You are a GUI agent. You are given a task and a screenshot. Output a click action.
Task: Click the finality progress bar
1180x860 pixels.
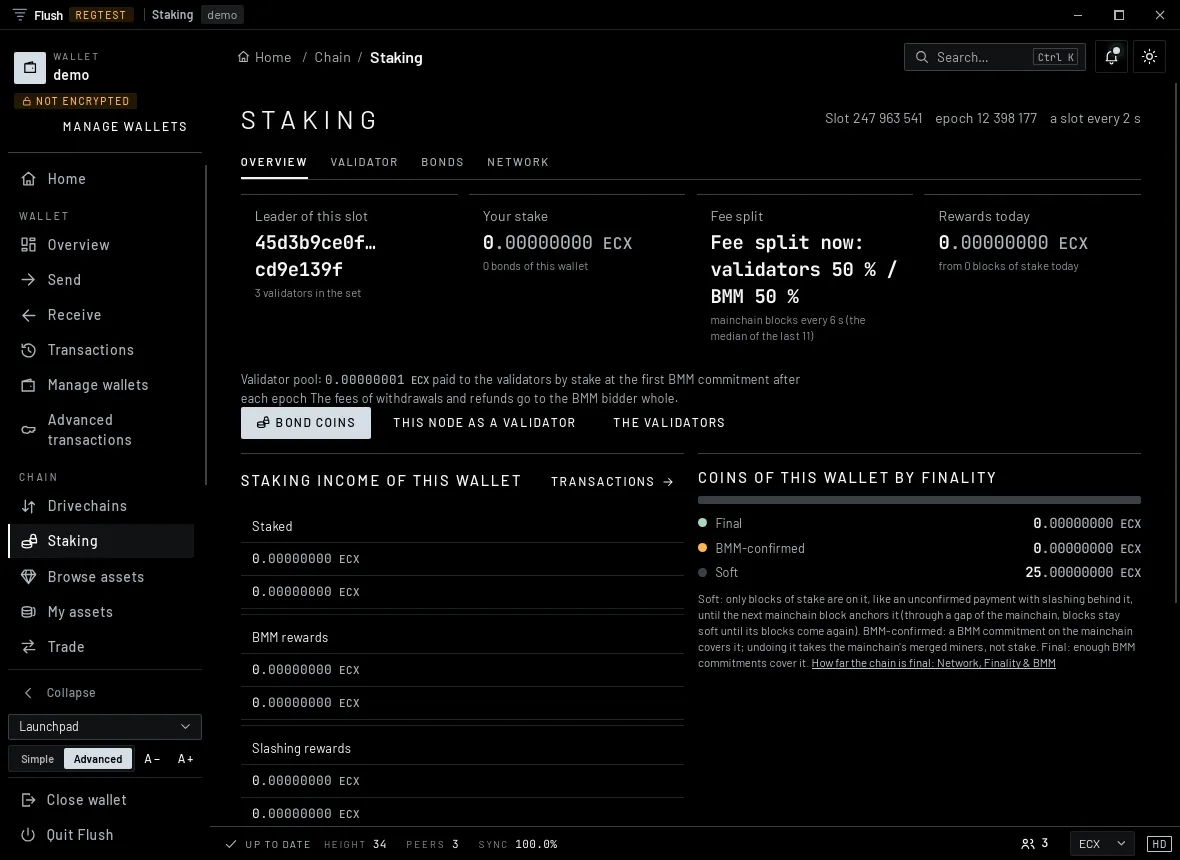[919, 500]
